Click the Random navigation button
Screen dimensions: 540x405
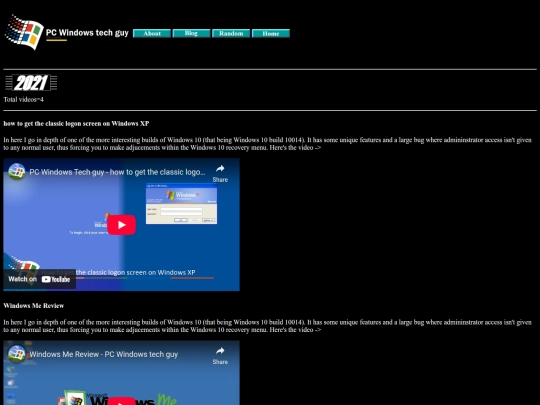tap(231, 33)
